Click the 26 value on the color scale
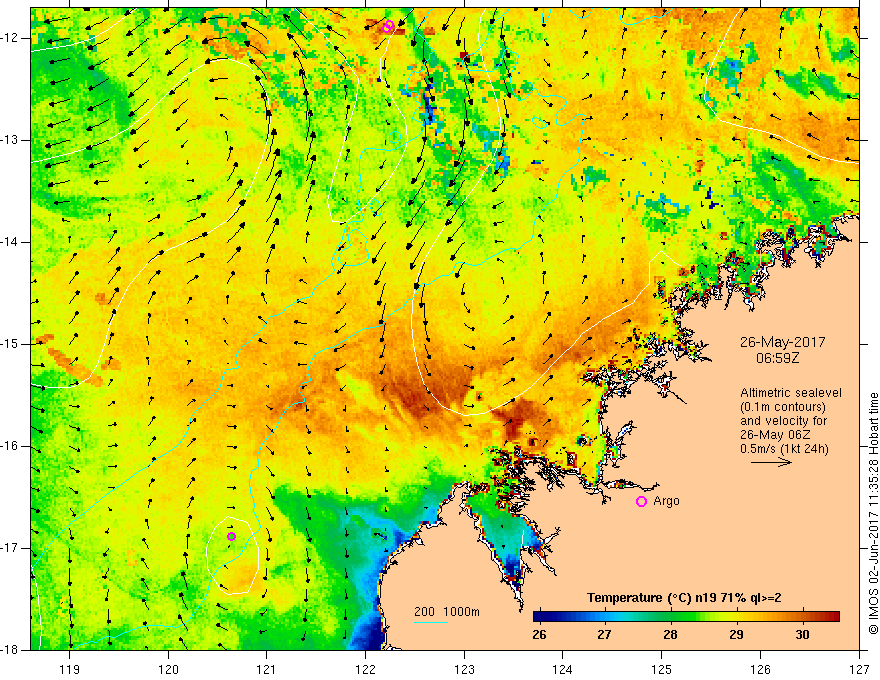 point(539,635)
